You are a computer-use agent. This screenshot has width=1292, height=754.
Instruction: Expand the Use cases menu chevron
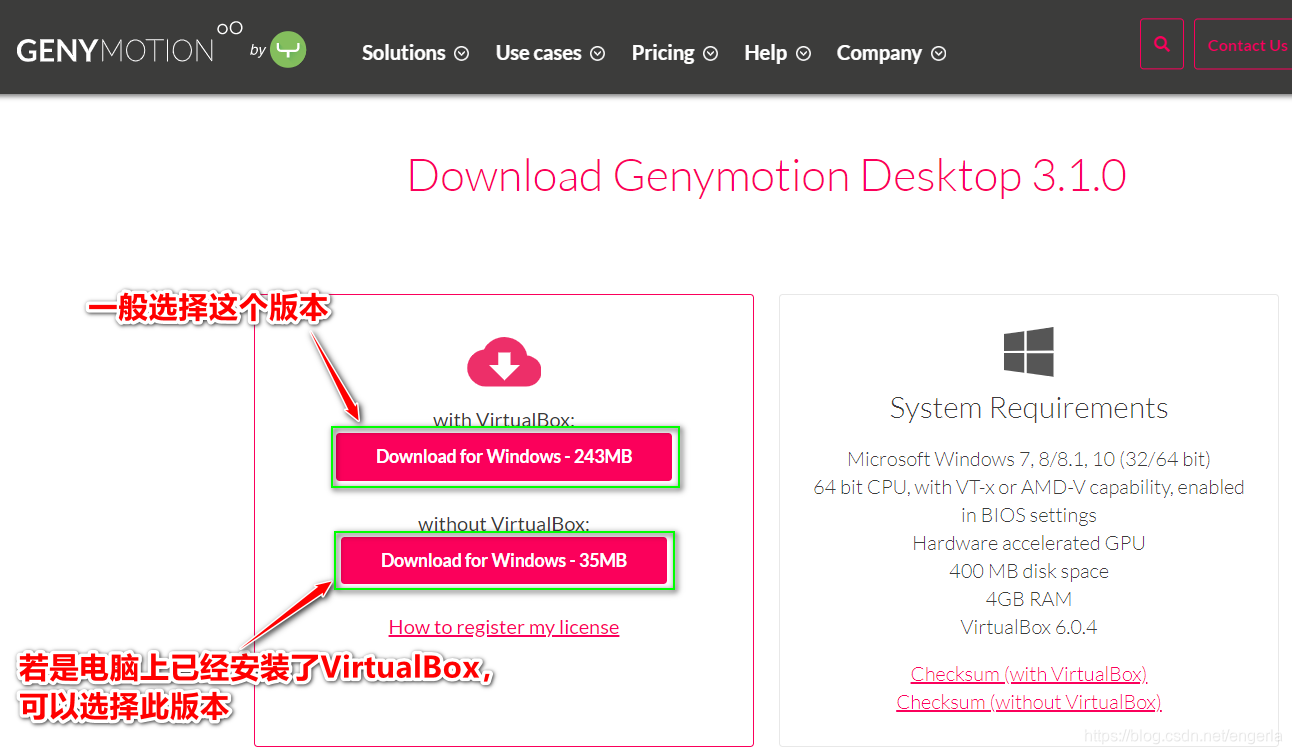598,54
